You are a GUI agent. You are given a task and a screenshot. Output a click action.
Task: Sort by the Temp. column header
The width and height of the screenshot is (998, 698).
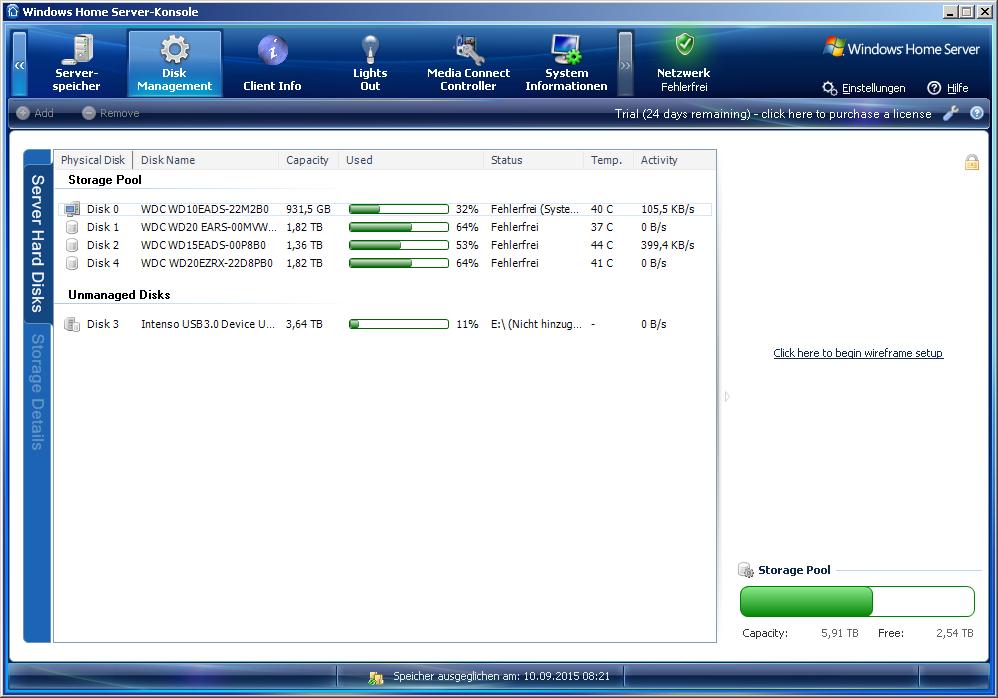pyautogui.click(x=608, y=160)
